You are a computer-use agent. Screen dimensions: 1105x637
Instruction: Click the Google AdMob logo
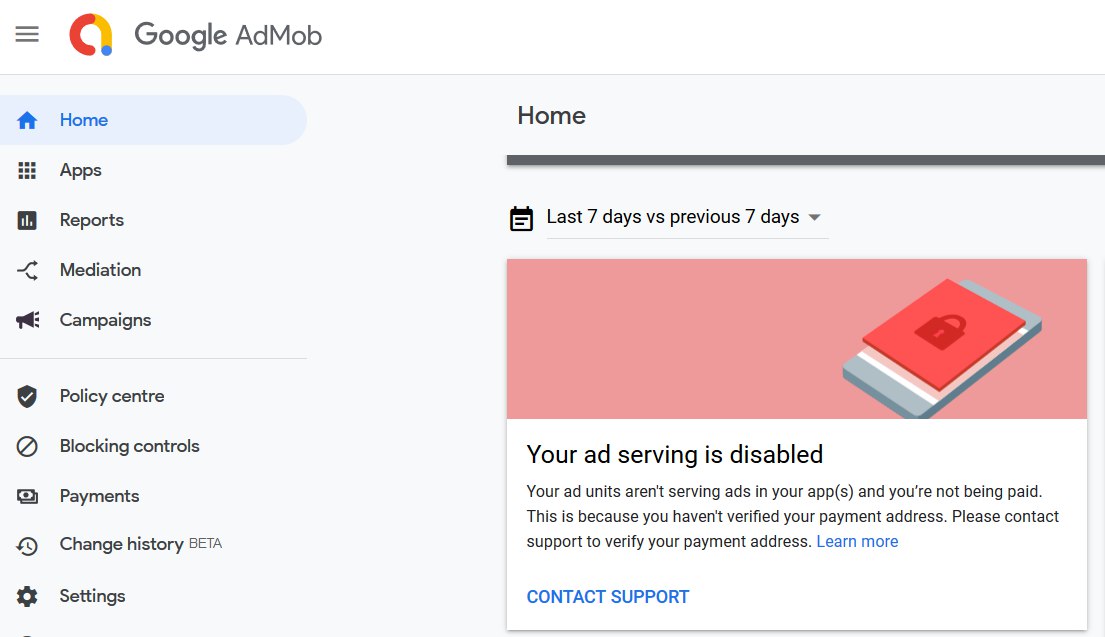[x=195, y=35]
